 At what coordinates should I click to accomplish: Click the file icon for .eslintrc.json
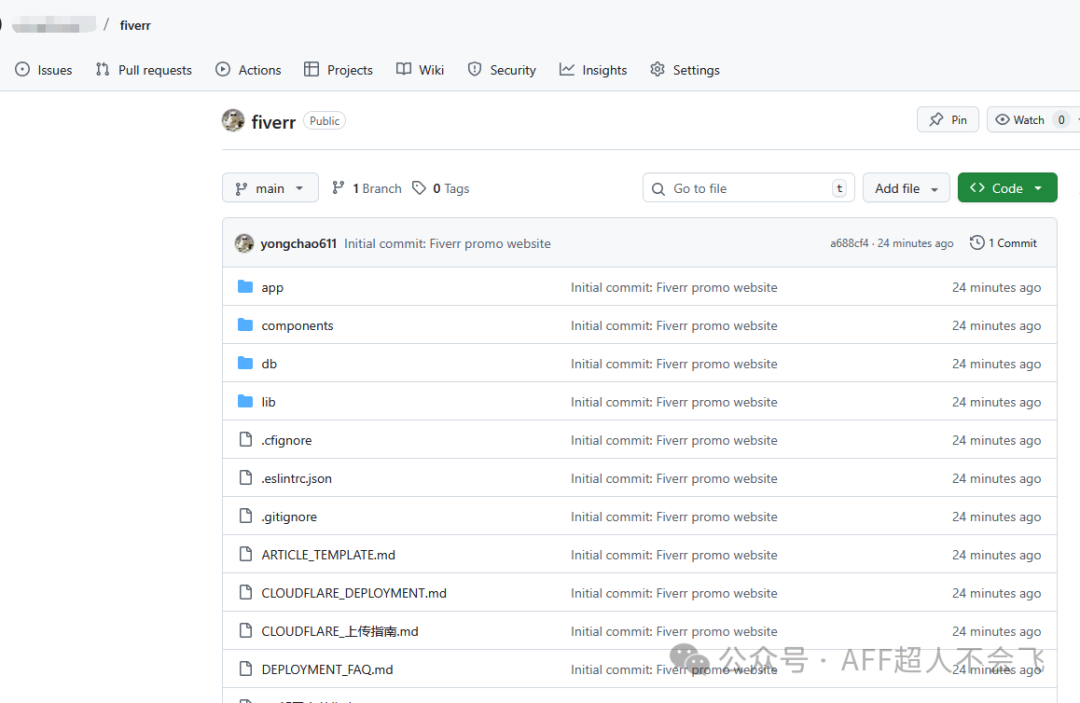(245, 478)
